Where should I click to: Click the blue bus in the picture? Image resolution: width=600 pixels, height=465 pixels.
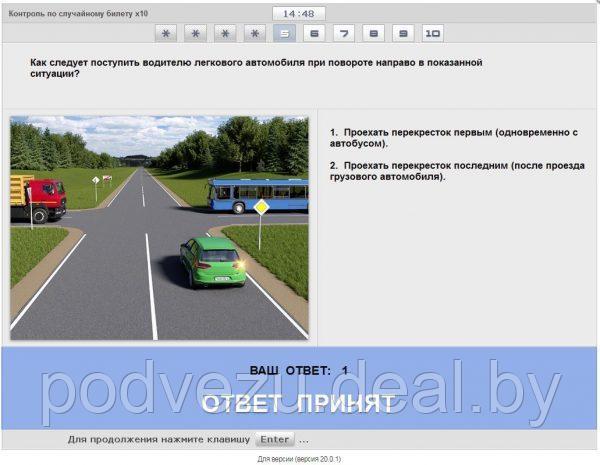point(257,193)
